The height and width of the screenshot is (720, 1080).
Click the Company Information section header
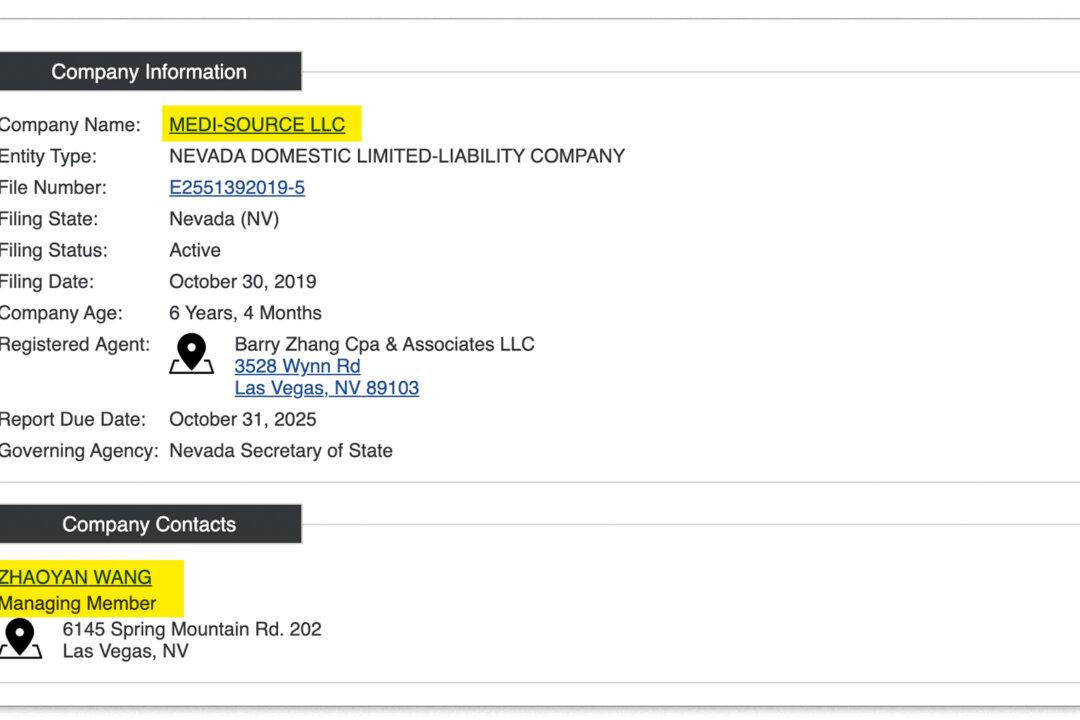[x=149, y=71]
